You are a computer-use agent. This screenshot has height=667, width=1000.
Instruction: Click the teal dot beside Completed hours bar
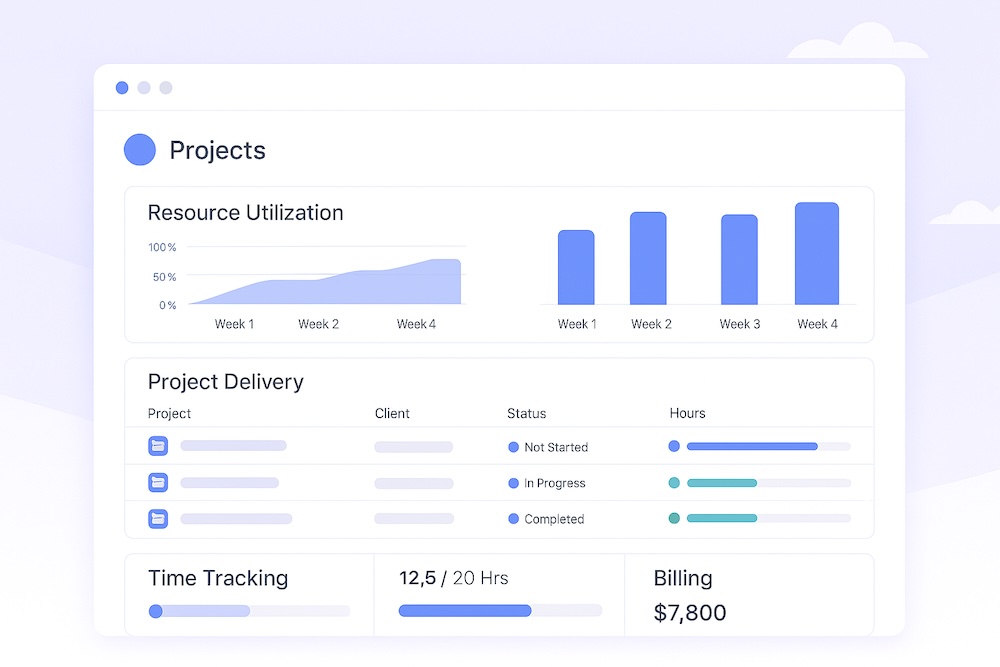674,518
